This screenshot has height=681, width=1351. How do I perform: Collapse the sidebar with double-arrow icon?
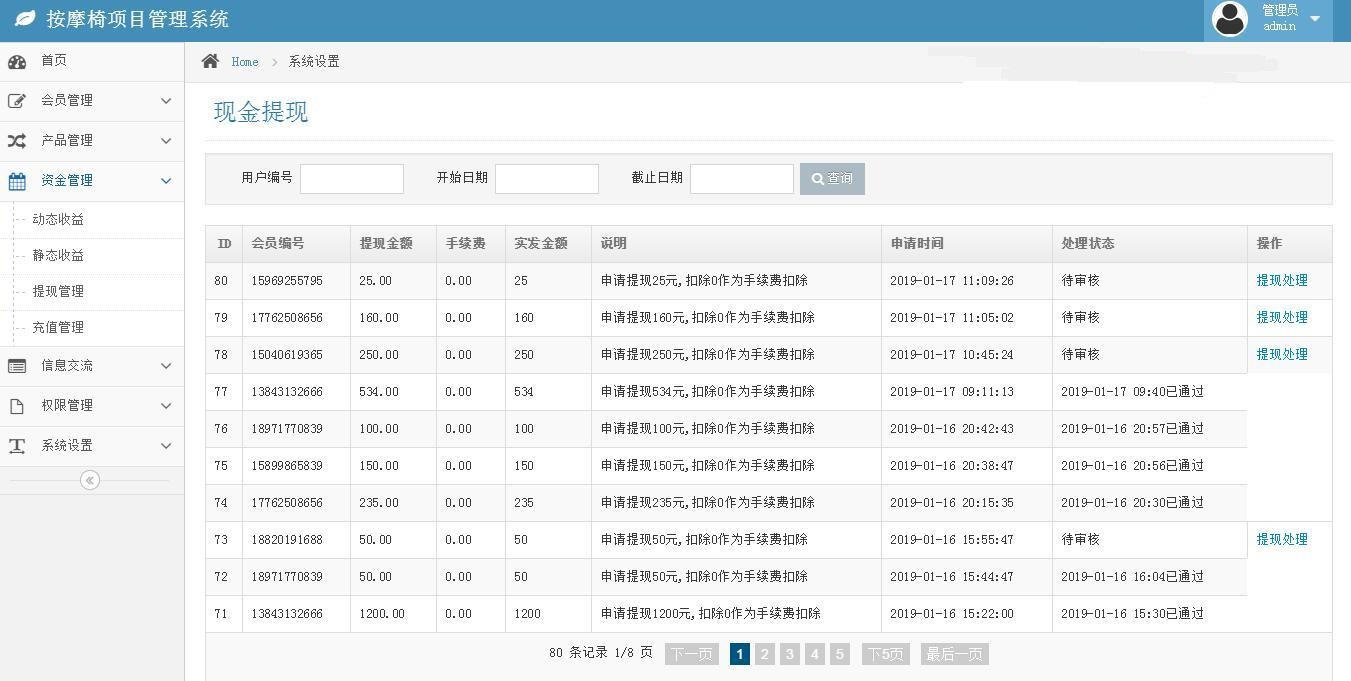point(90,480)
